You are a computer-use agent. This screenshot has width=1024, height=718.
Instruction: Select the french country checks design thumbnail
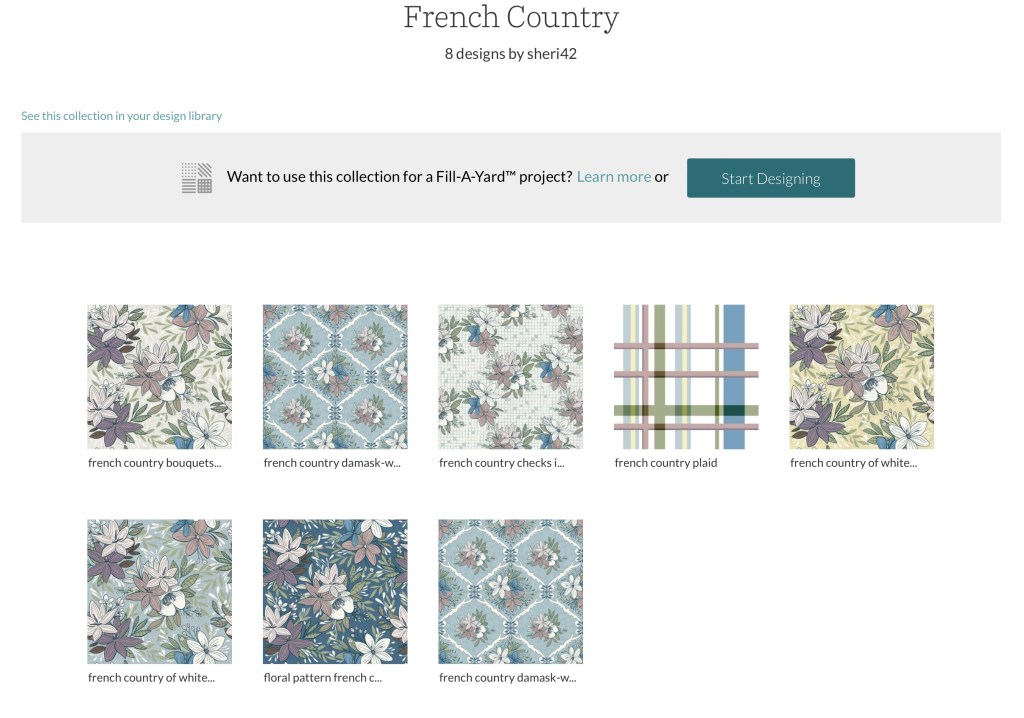point(510,376)
